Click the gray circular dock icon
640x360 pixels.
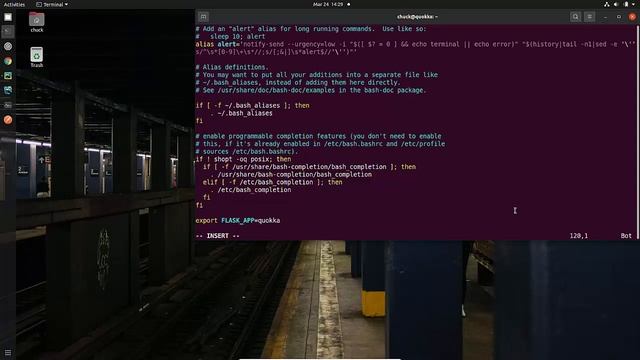coord(8,47)
